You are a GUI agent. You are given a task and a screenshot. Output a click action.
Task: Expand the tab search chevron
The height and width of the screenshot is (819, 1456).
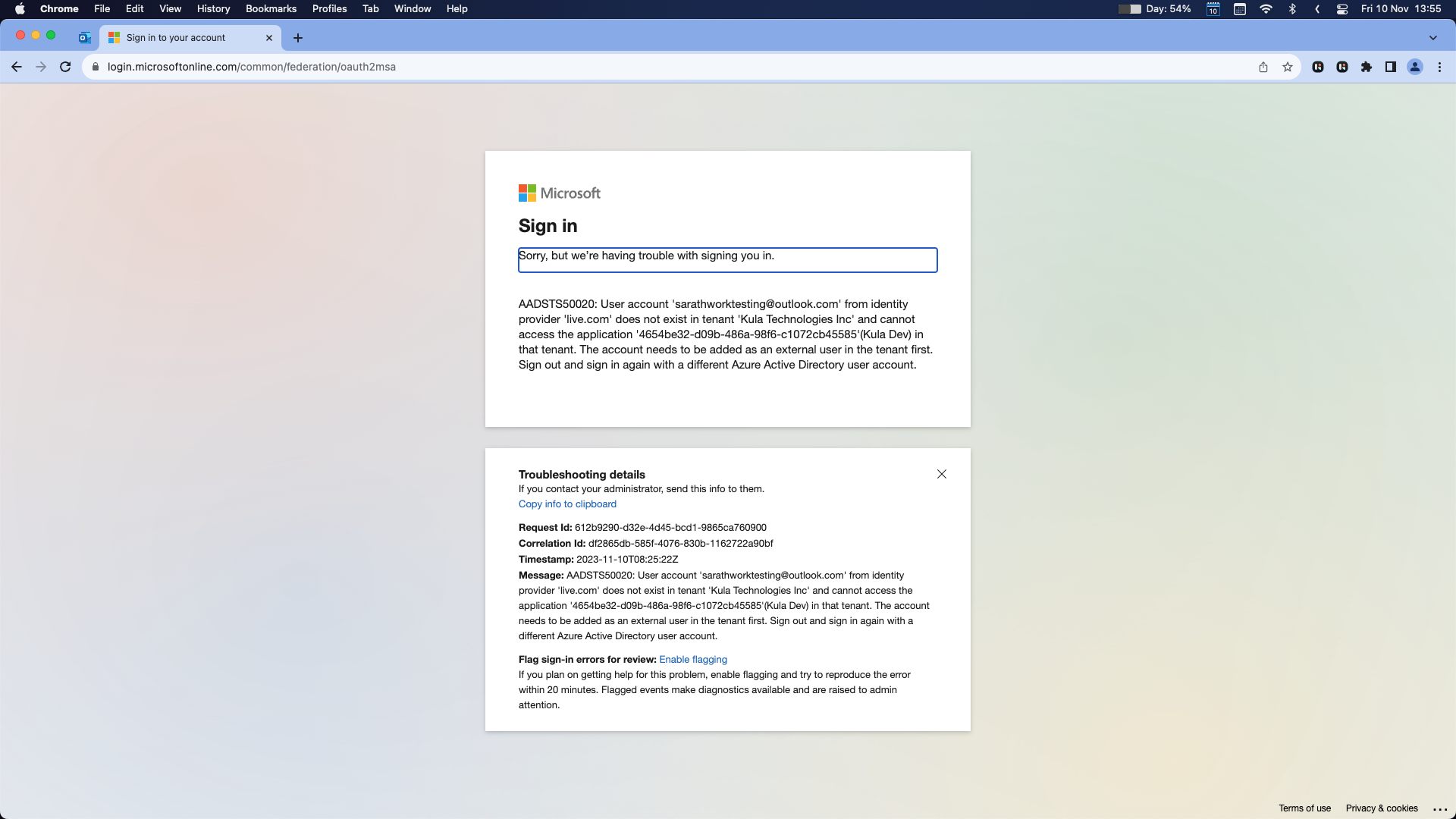click(x=1433, y=37)
